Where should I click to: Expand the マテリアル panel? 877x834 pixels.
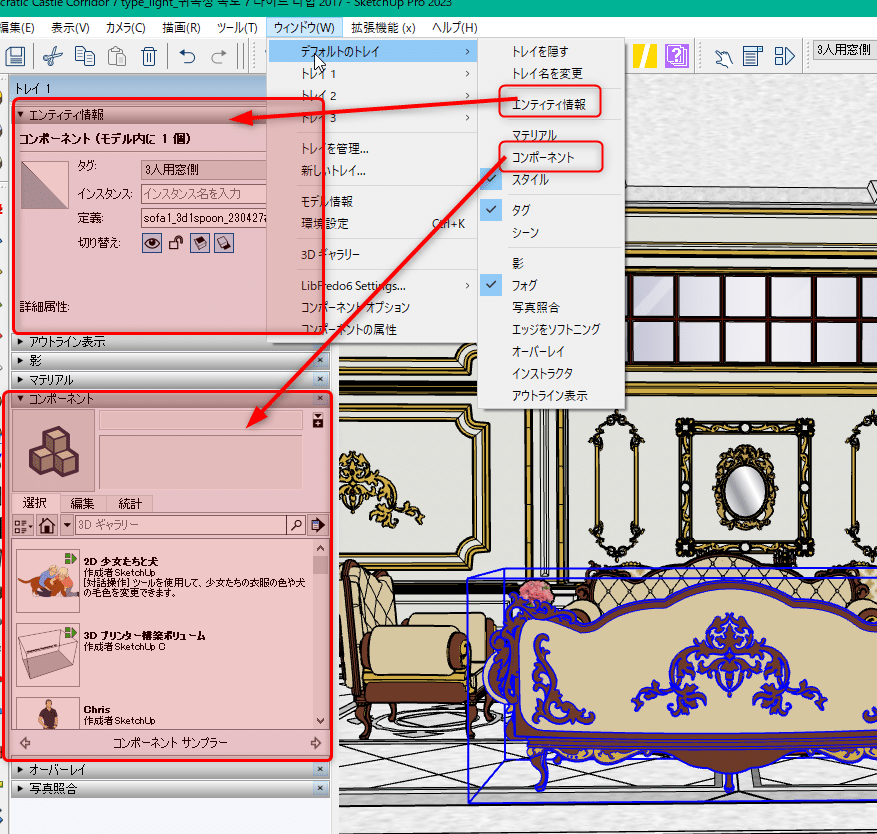click(20, 380)
